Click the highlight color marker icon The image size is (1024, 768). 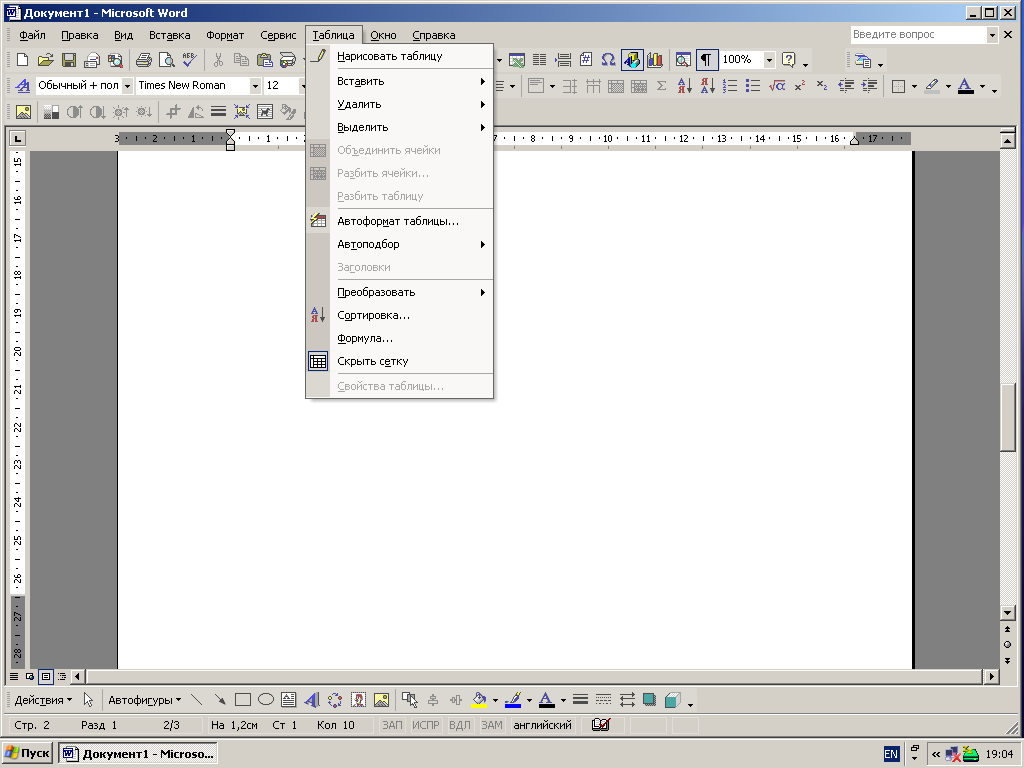click(x=932, y=86)
